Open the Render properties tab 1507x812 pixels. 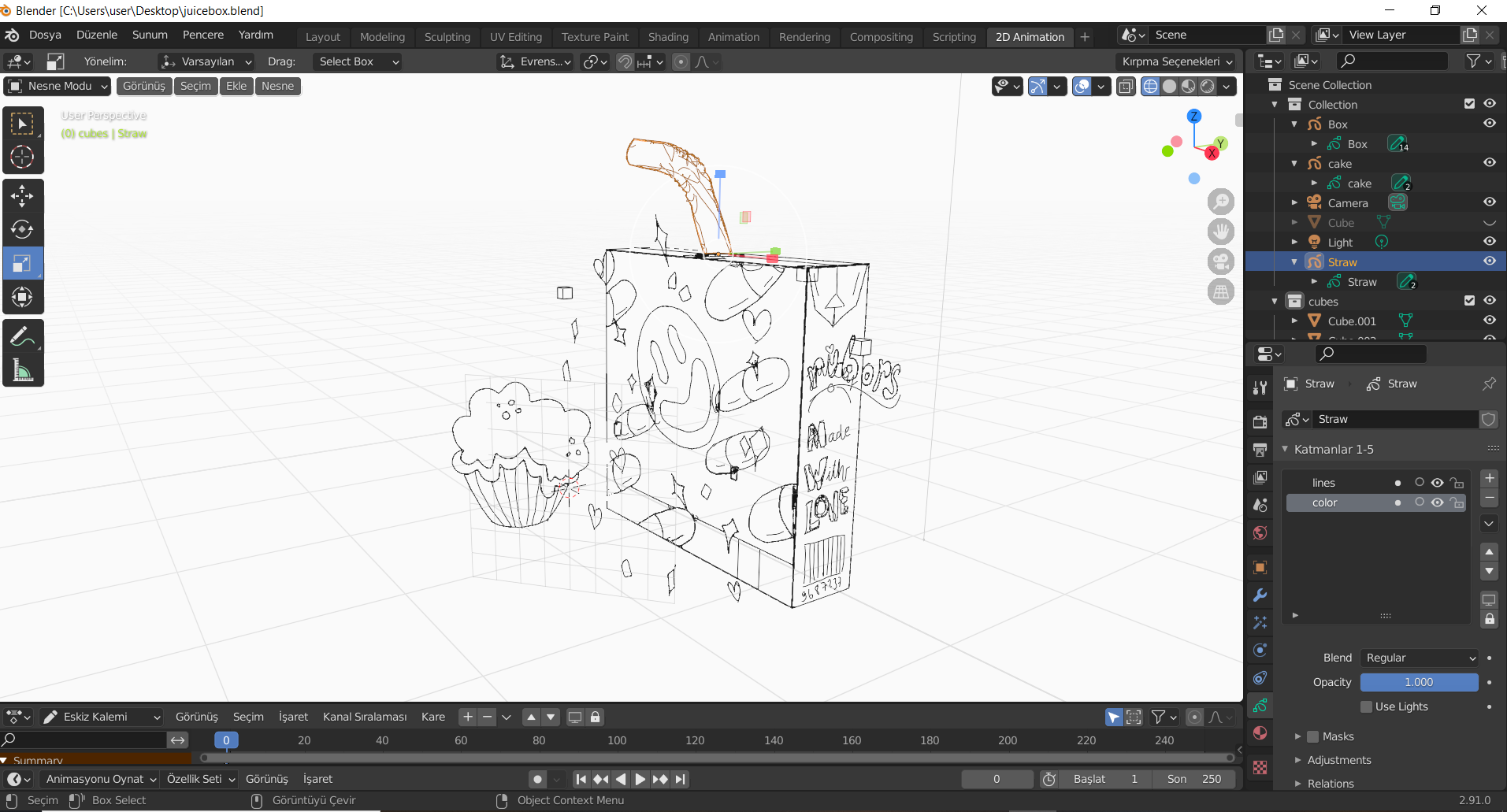click(x=1260, y=421)
